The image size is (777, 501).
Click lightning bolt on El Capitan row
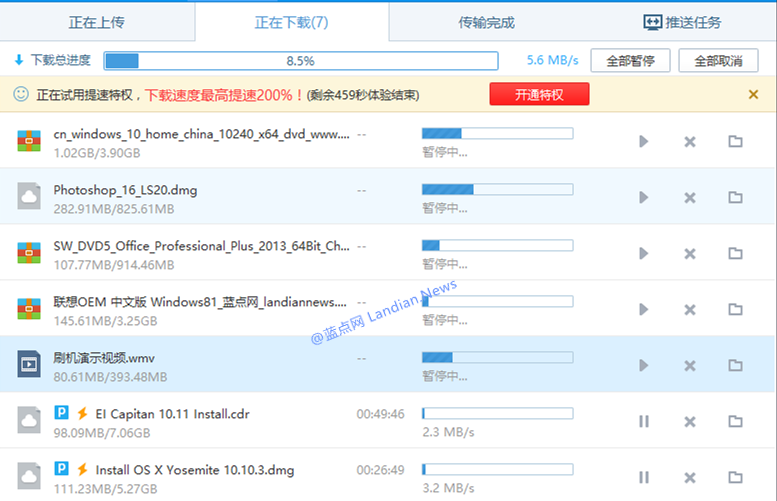pyautogui.click(x=82, y=413)
